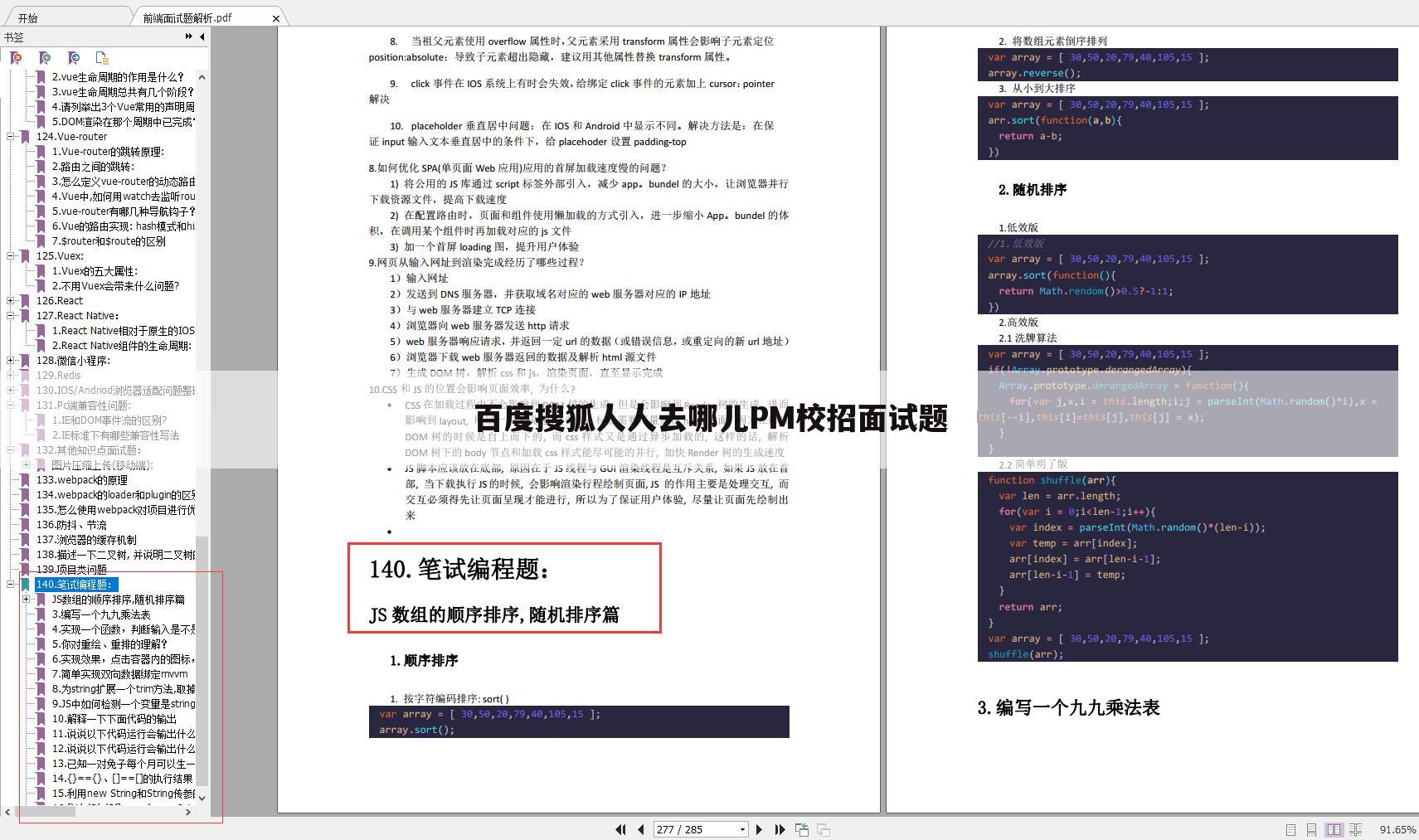Viewport: 1419px width, 840px height.
Task: Open bookmark 1.Vue-router的跳转原理:
Action: coord(108,152)
